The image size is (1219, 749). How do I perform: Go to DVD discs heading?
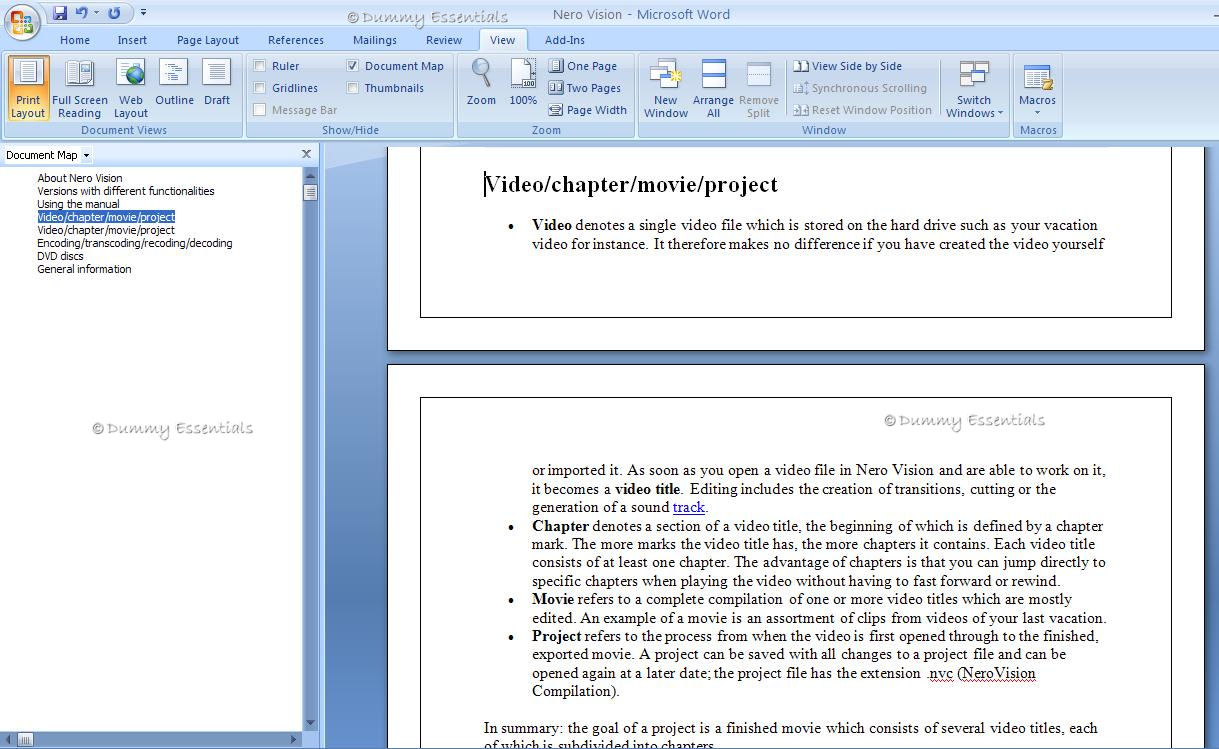click(60, 256)
